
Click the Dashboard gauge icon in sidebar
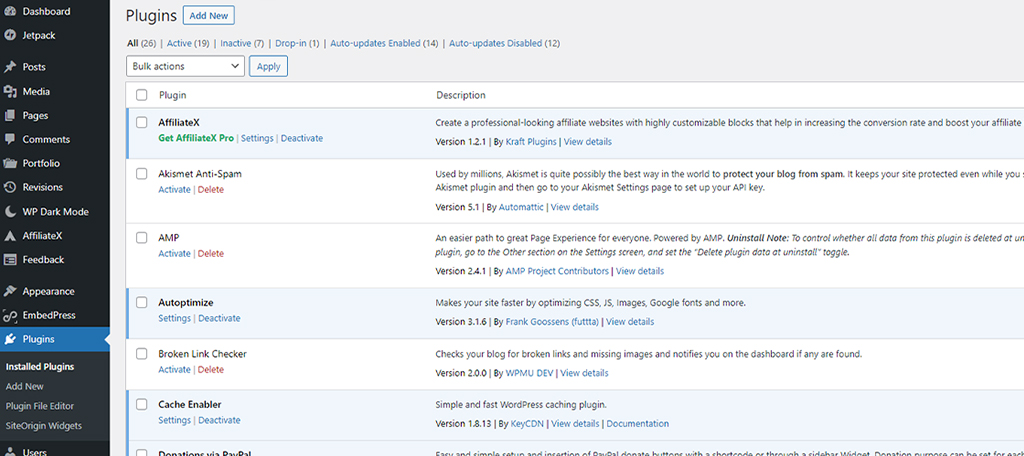(10, 11)
